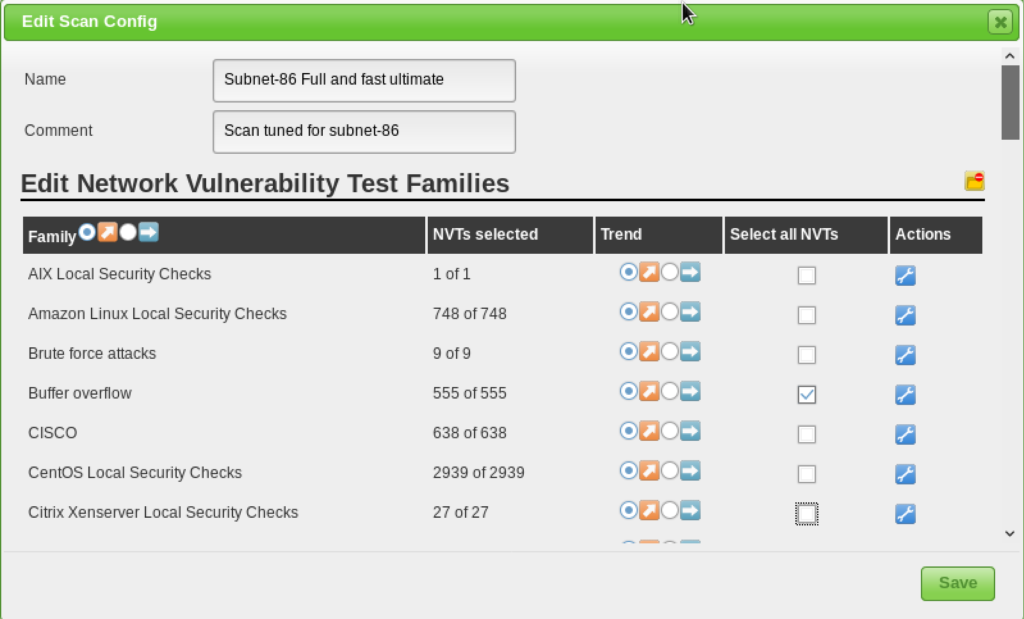
Task: Close the Edit Scan Config dialog
Action: [x=998, y=22]
